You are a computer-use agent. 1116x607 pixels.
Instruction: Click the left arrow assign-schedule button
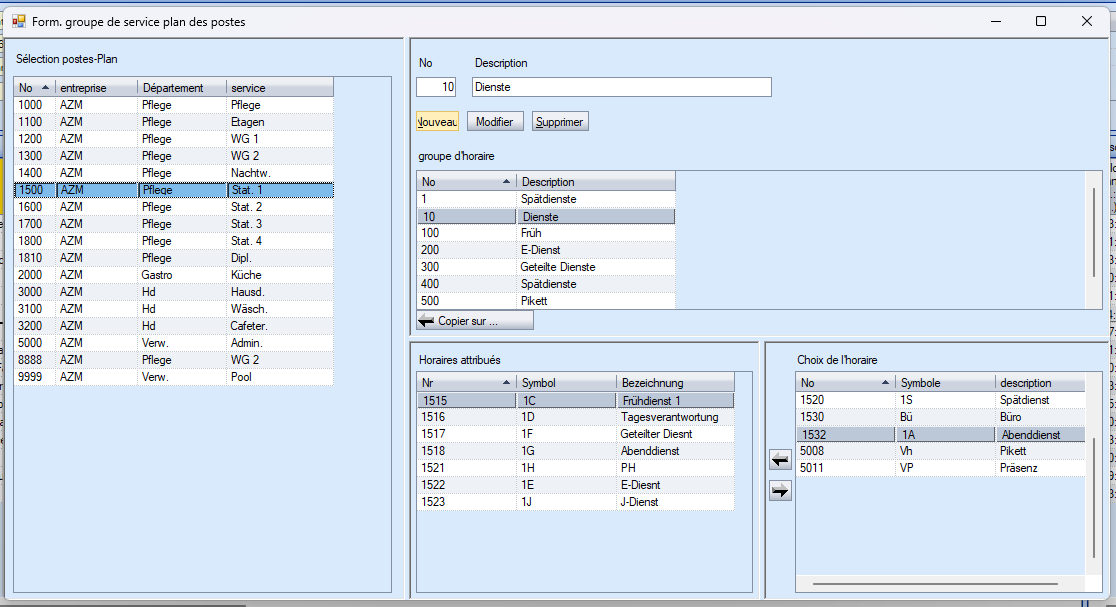[x=780, y=460]
